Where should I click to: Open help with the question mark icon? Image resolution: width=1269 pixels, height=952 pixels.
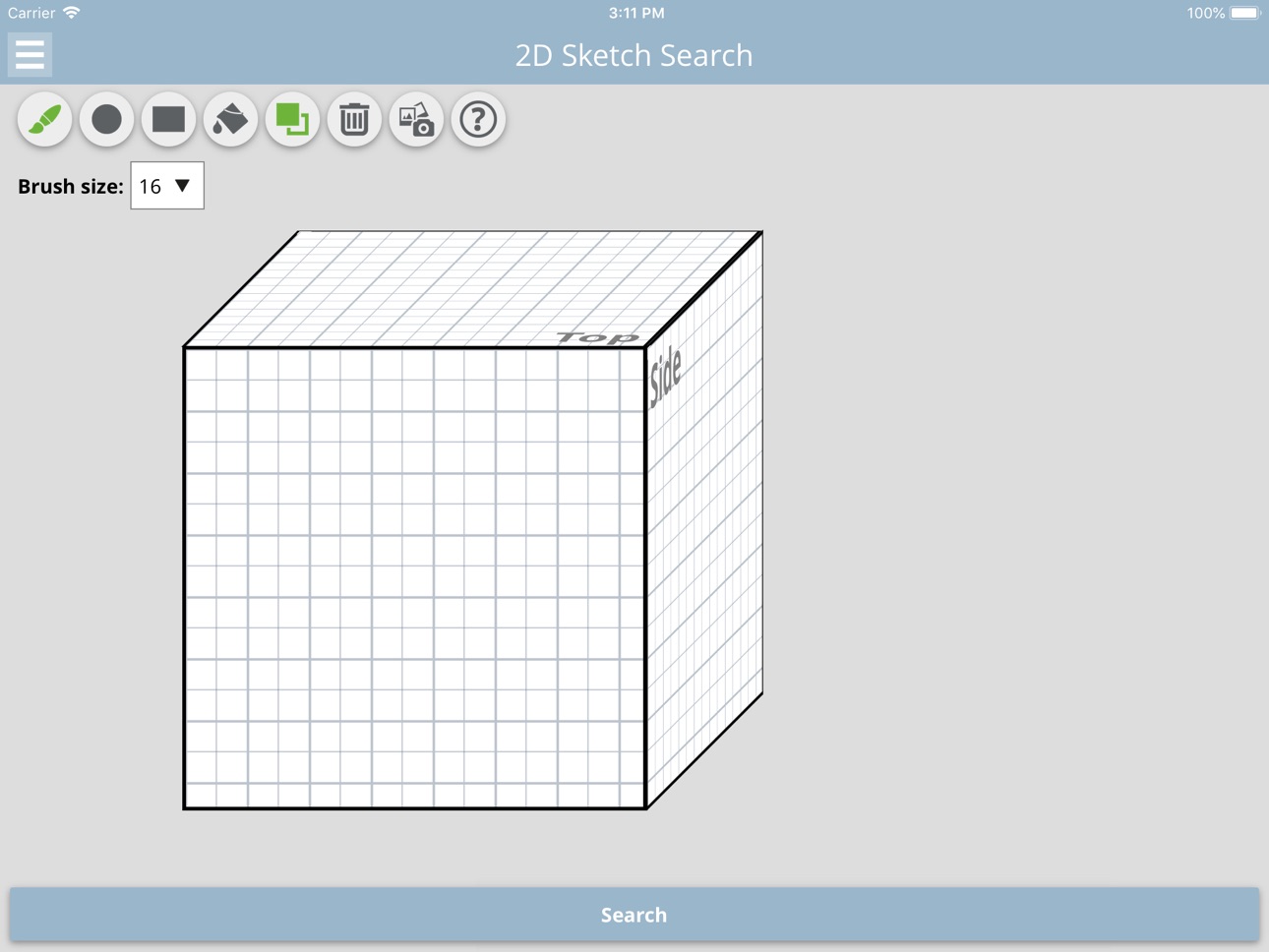click(478, 119)
